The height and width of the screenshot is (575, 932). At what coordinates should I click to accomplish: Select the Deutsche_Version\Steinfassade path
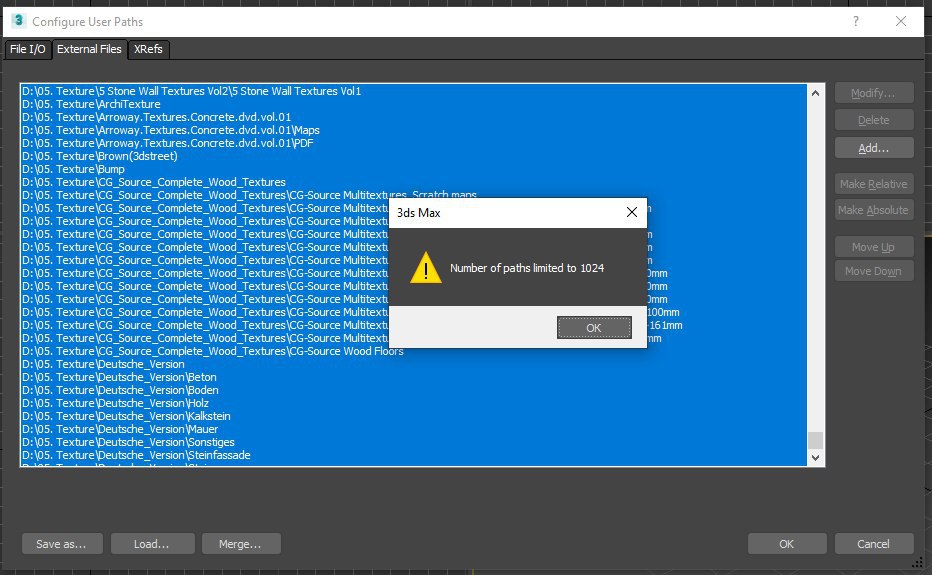tap(413, 455)
